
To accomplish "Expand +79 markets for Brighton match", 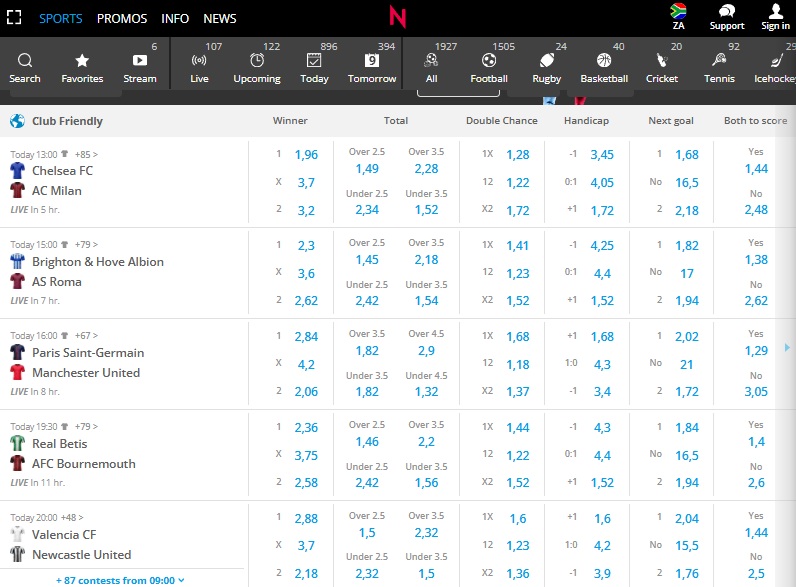I will [x=86, y=245].
